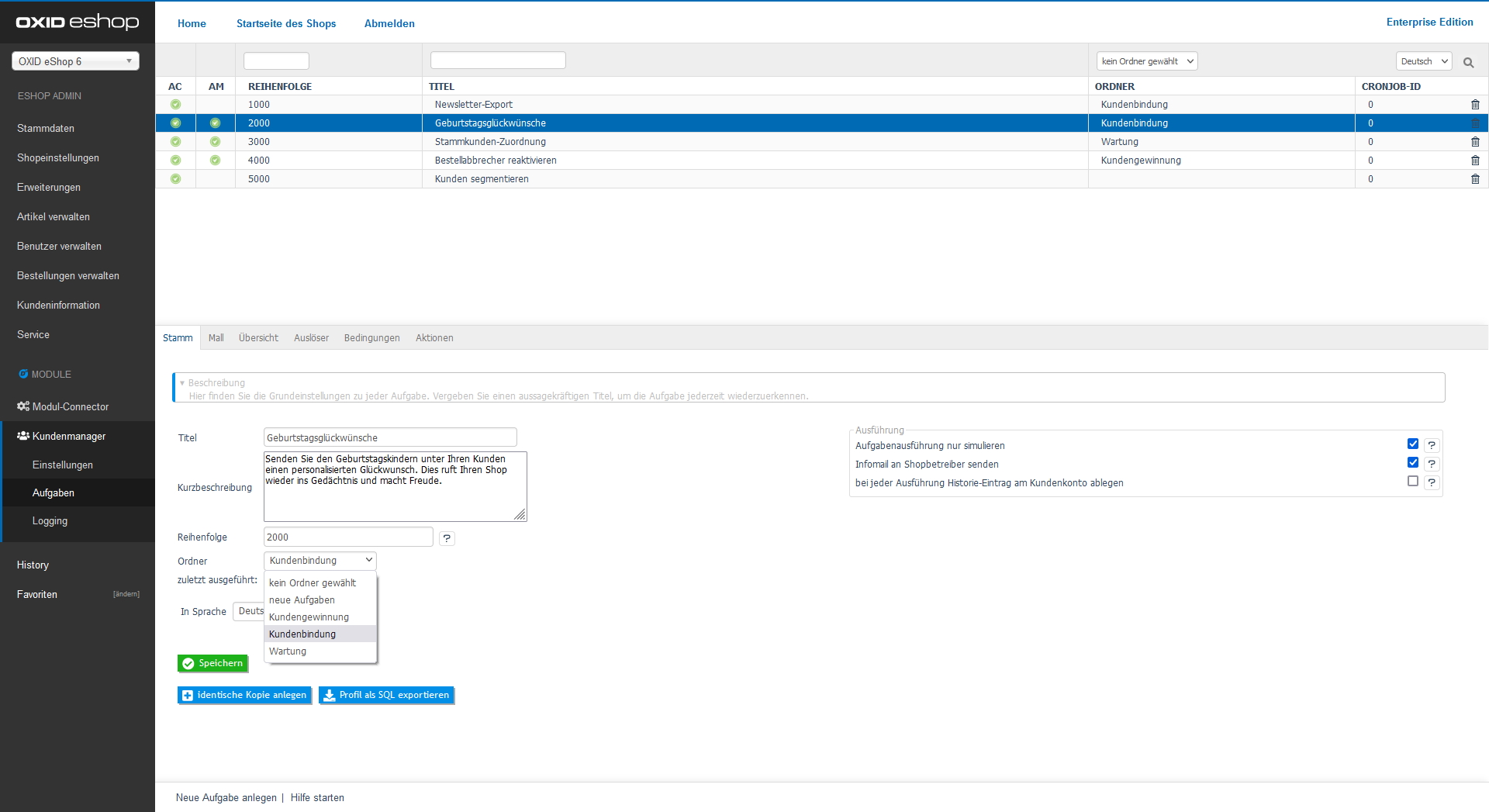Open the Logging menu item in sidebar
1489x812 pixels.
click(50, 521)
